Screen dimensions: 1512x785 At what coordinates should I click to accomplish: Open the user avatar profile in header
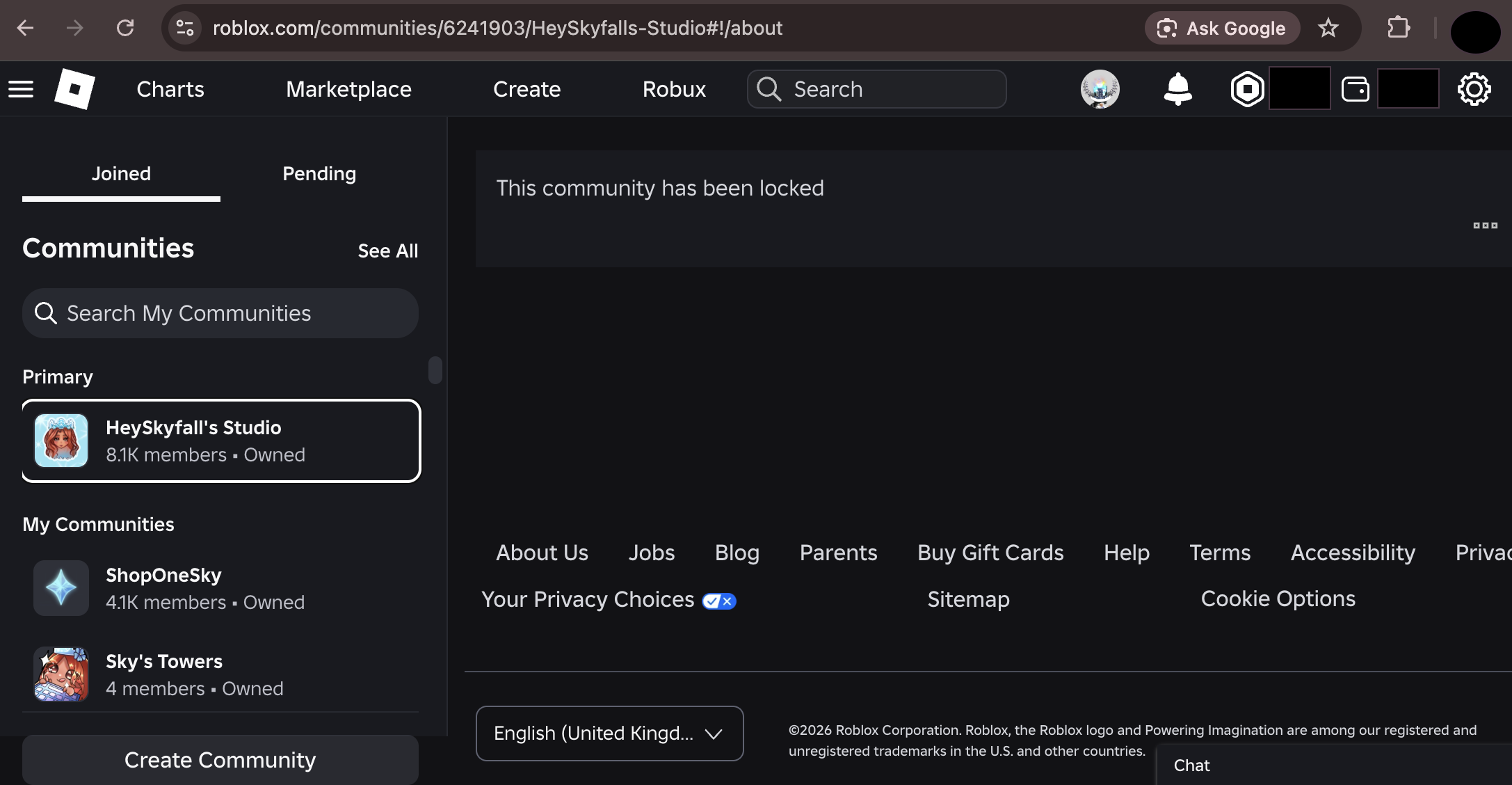[1100, 89]
